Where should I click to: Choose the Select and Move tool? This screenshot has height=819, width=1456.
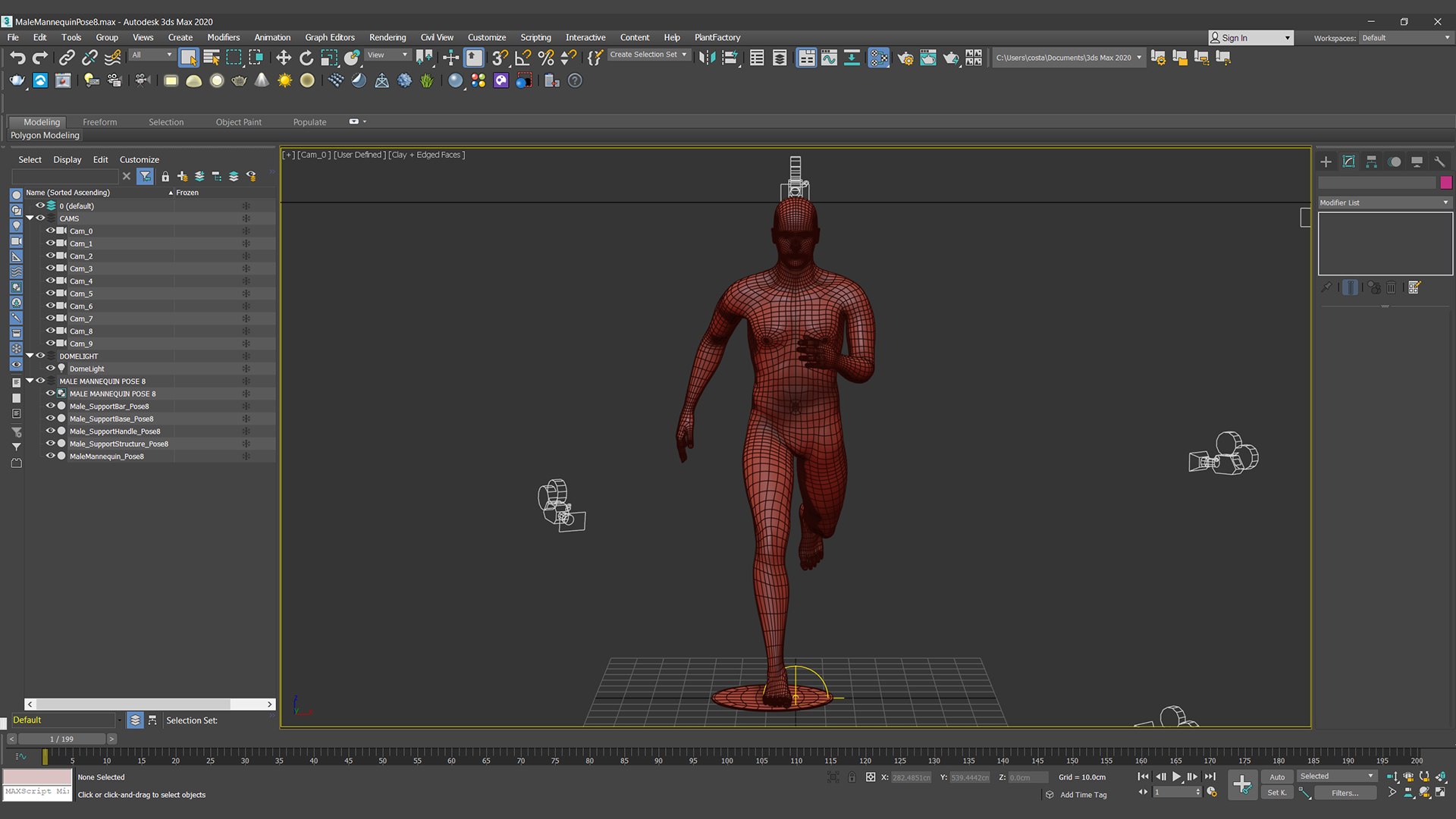tap(283, 58)
